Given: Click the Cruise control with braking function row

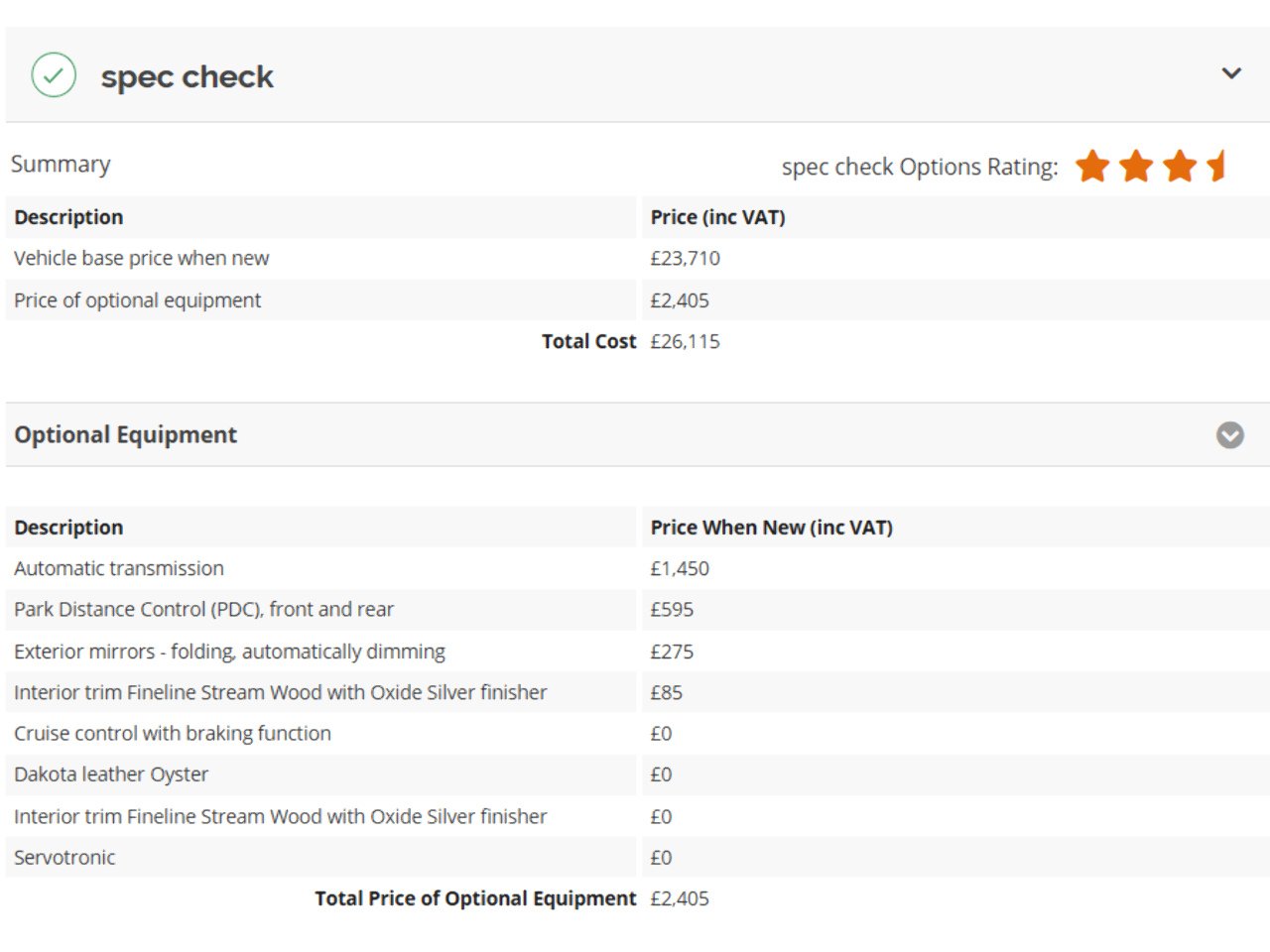Looking at the screenshot, I should click(x=638, y=734).
